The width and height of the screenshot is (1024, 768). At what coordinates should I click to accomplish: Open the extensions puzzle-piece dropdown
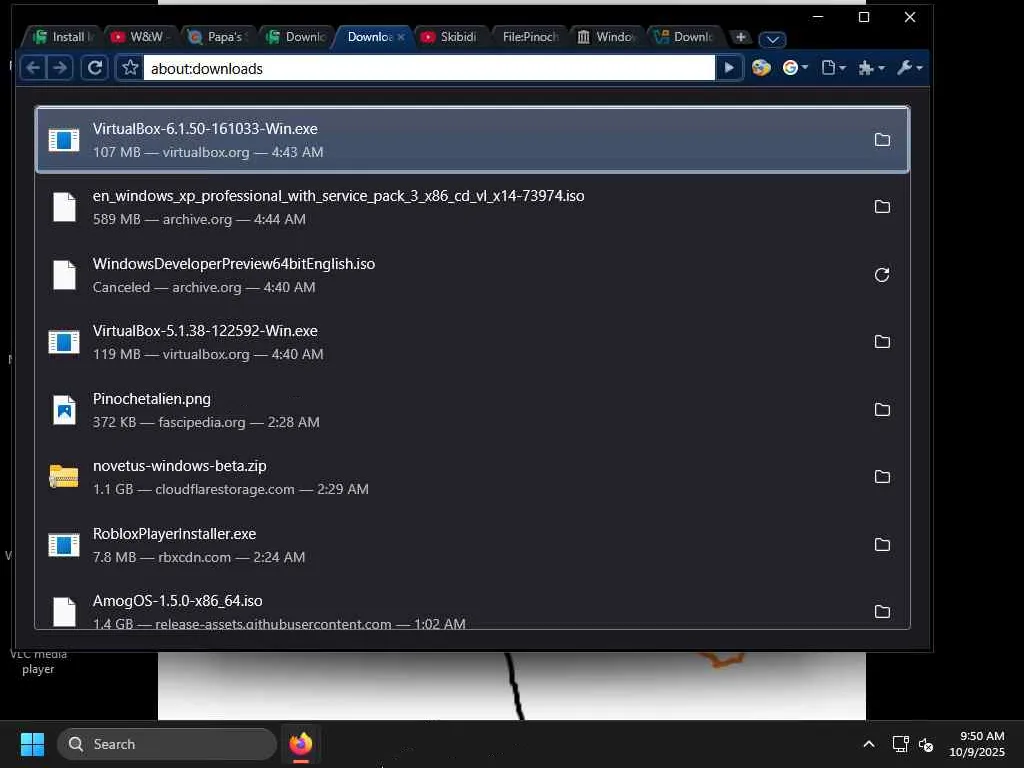871,68
